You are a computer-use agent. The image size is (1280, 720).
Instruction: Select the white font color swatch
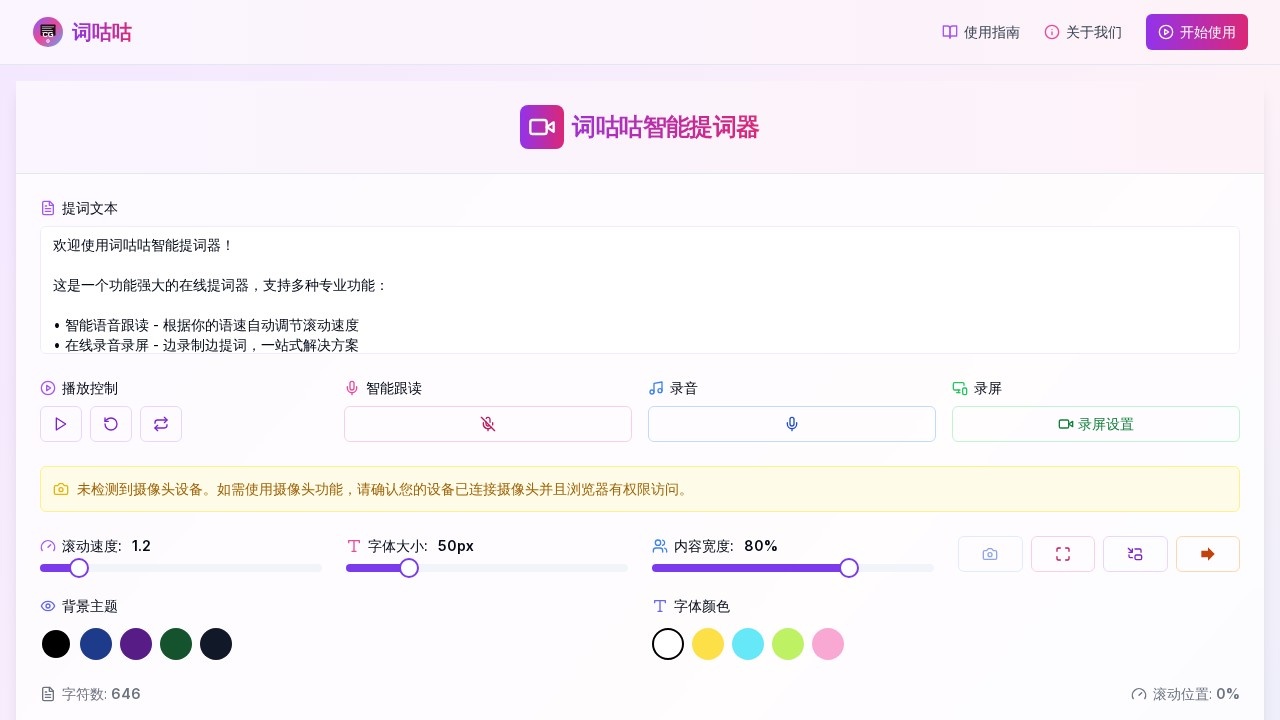click(x=668, y=644)
